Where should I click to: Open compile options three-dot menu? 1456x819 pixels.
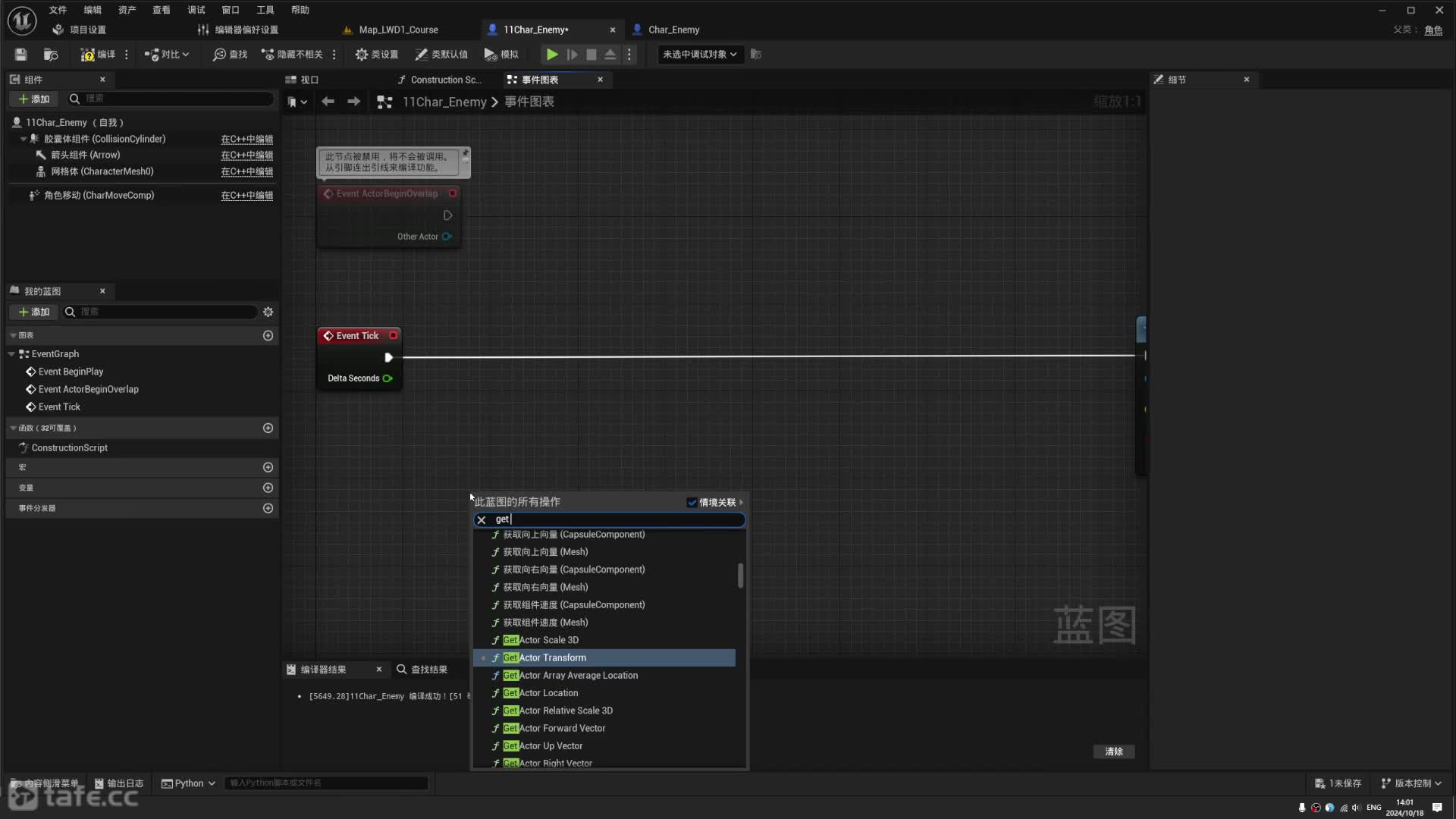click(127, 54)
